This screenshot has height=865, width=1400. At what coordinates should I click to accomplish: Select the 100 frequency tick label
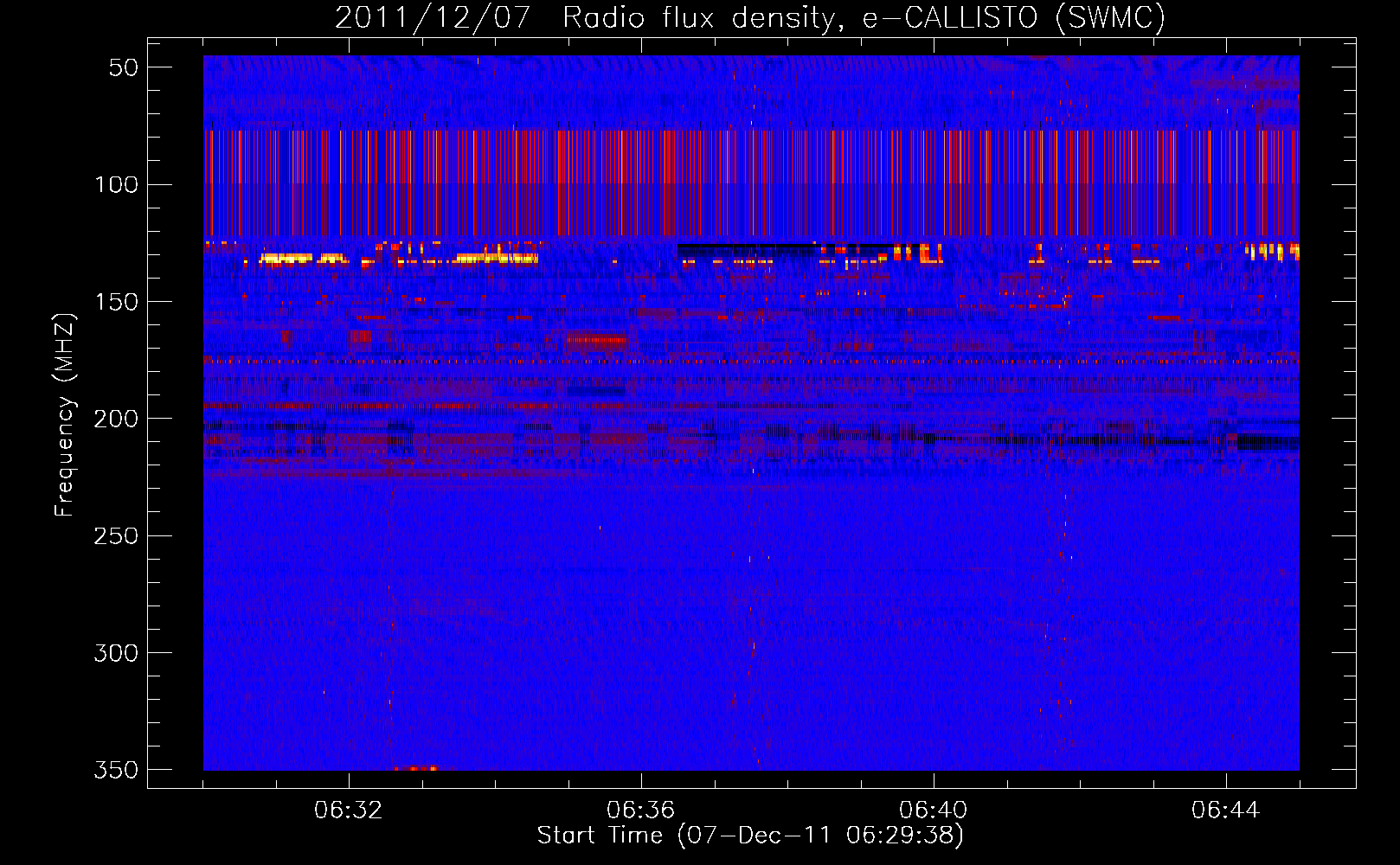click(x=117, y=184)
